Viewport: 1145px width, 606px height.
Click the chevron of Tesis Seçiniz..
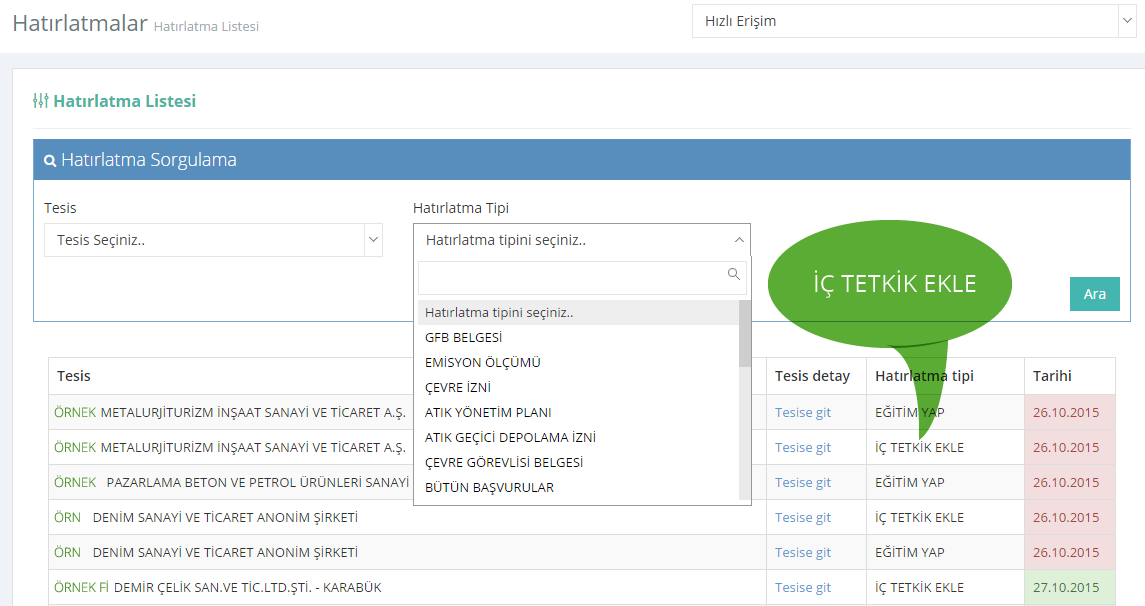pos(373,239)
